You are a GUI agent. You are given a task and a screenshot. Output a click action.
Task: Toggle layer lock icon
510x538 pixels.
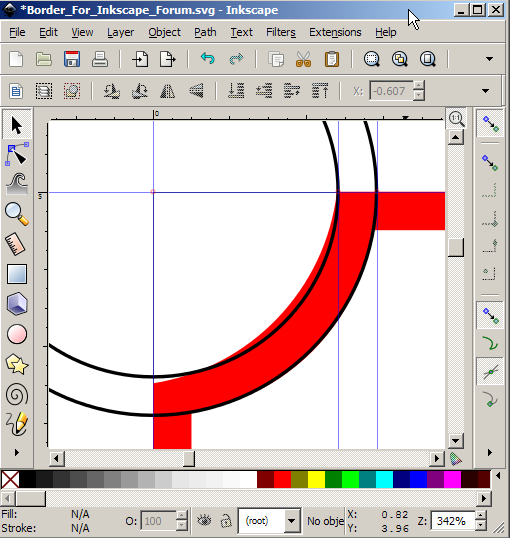point(226,521)
